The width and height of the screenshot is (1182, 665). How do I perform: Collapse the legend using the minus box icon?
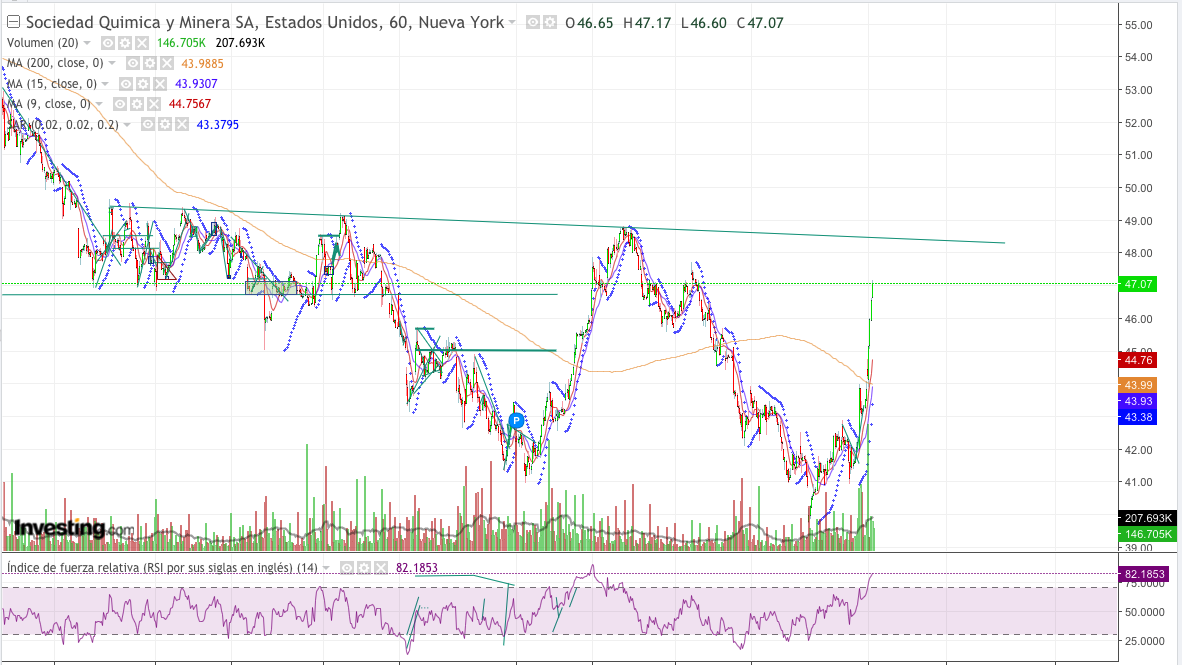point(14,22)
